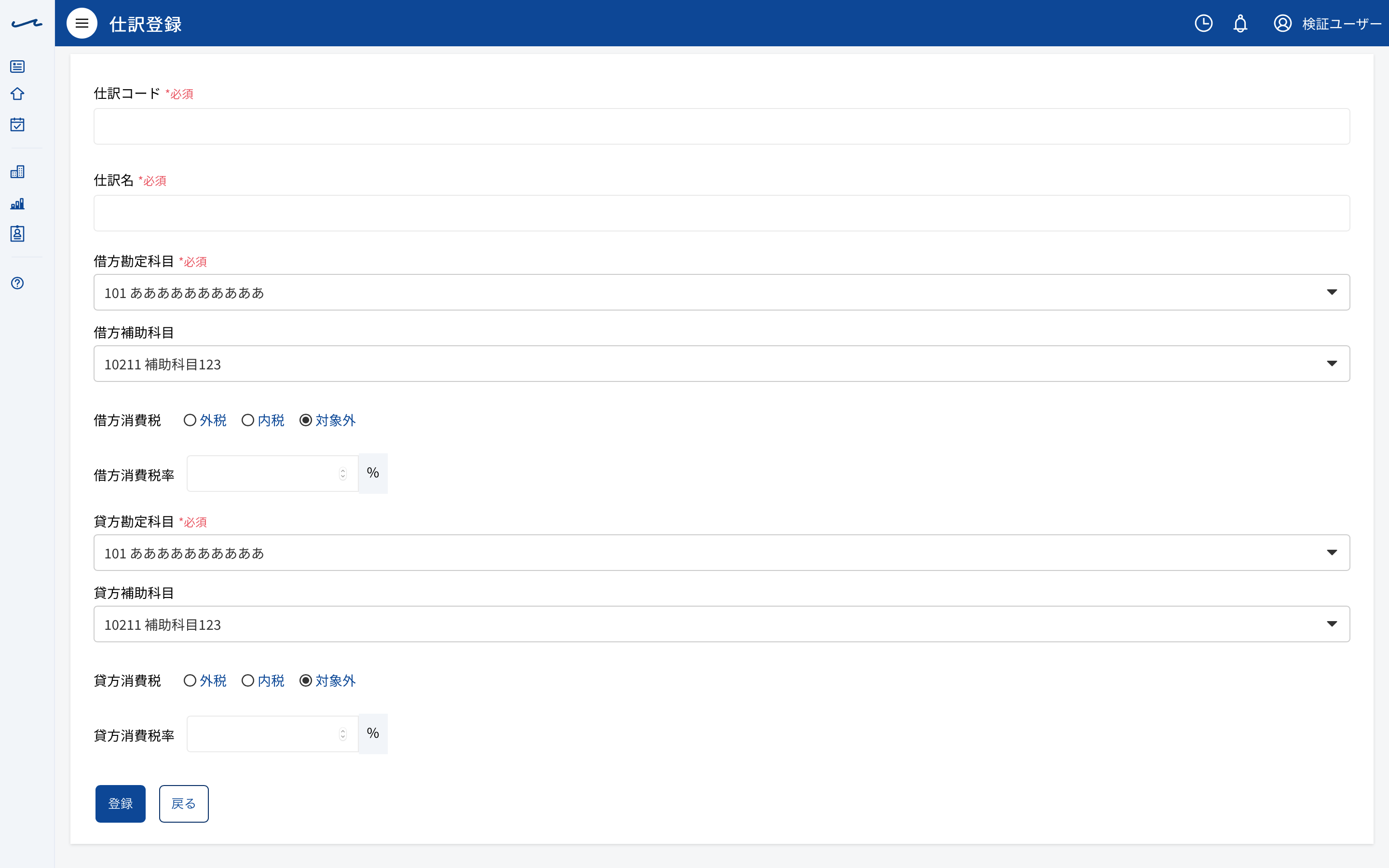Open the building sidebar icon
This screenshot has width=1389, height=868.
[17, 171]
